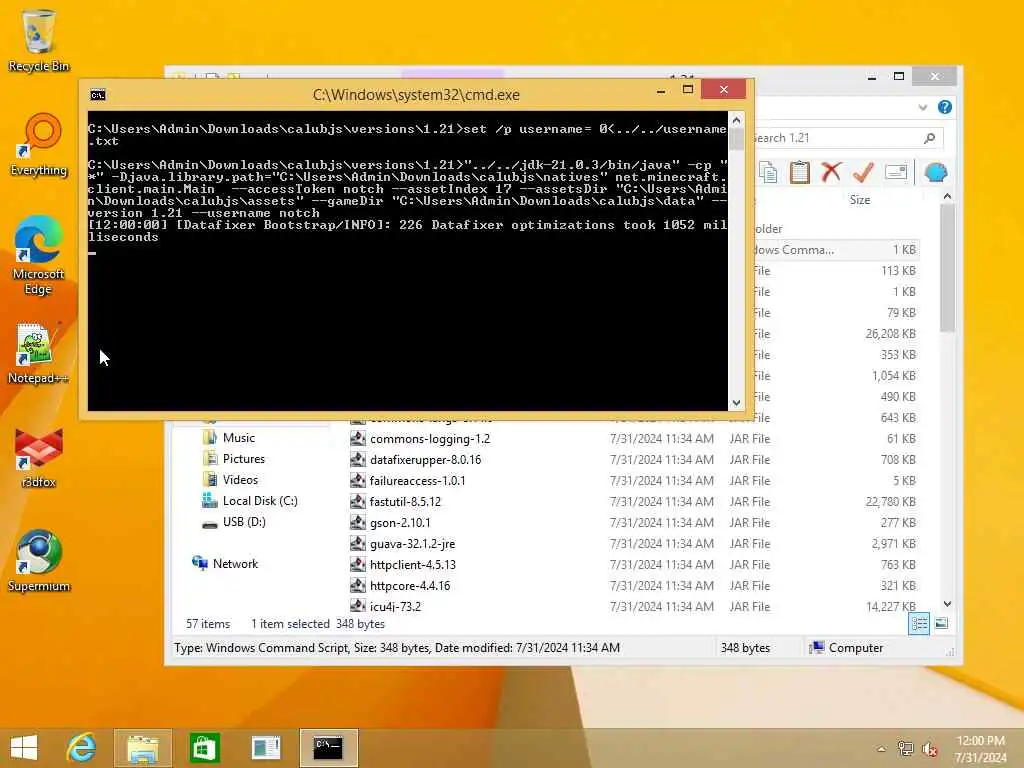Open Local Disk (C:) in navigation pane
Image resolution: width=1024 pixels, height=768 pixels.
pyautogui.click(x=259, y=501)
